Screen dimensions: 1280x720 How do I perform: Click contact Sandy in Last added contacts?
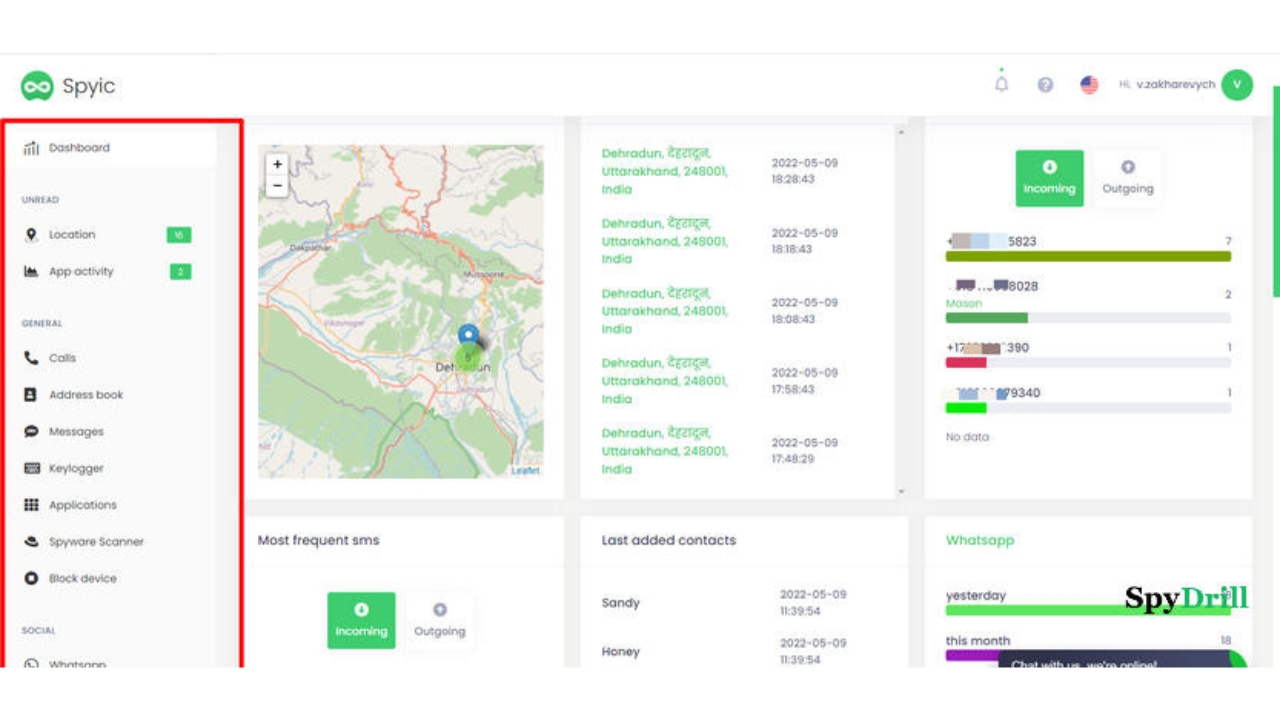[621, 603]
